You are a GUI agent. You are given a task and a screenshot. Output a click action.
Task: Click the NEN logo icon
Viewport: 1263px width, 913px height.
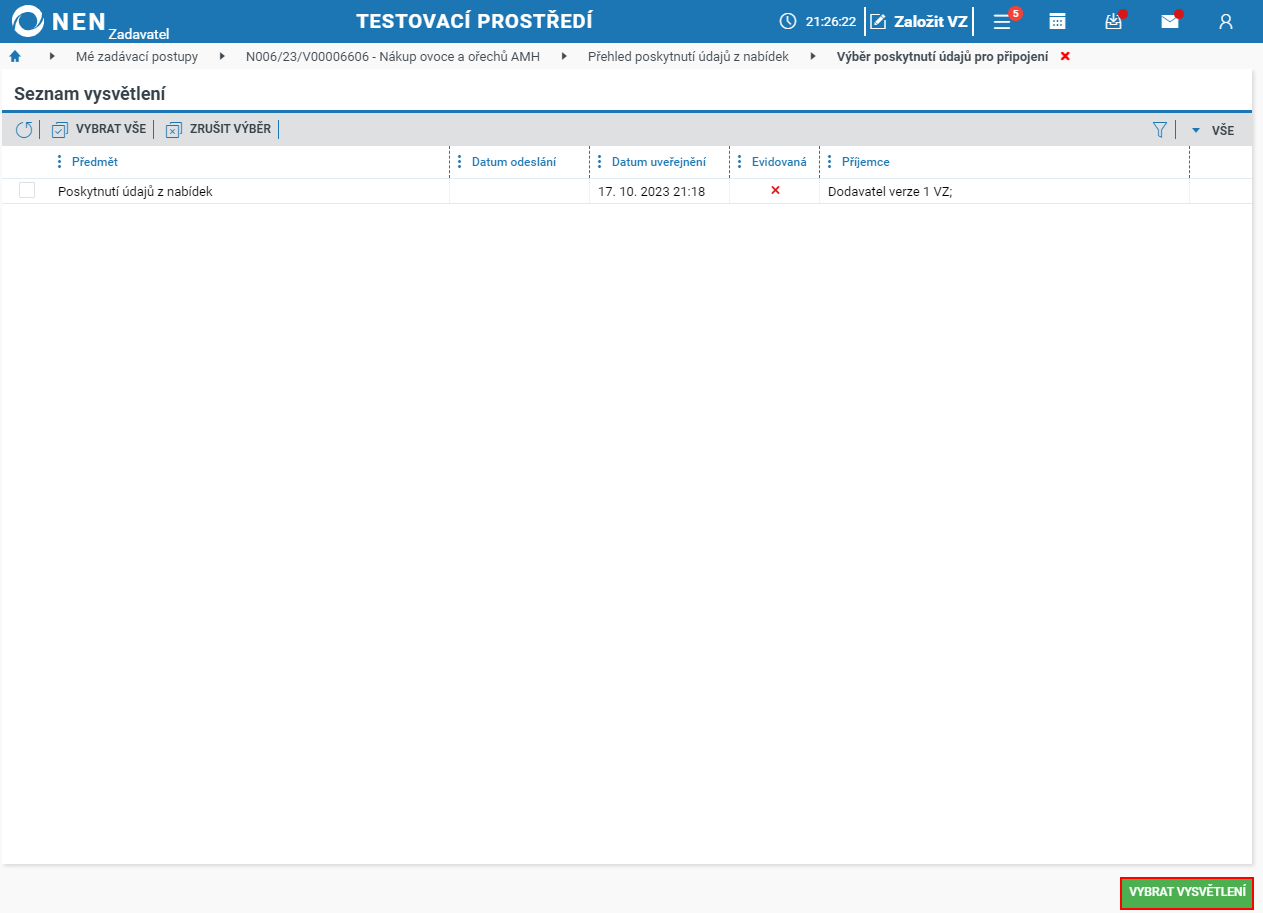pos(28,21)
